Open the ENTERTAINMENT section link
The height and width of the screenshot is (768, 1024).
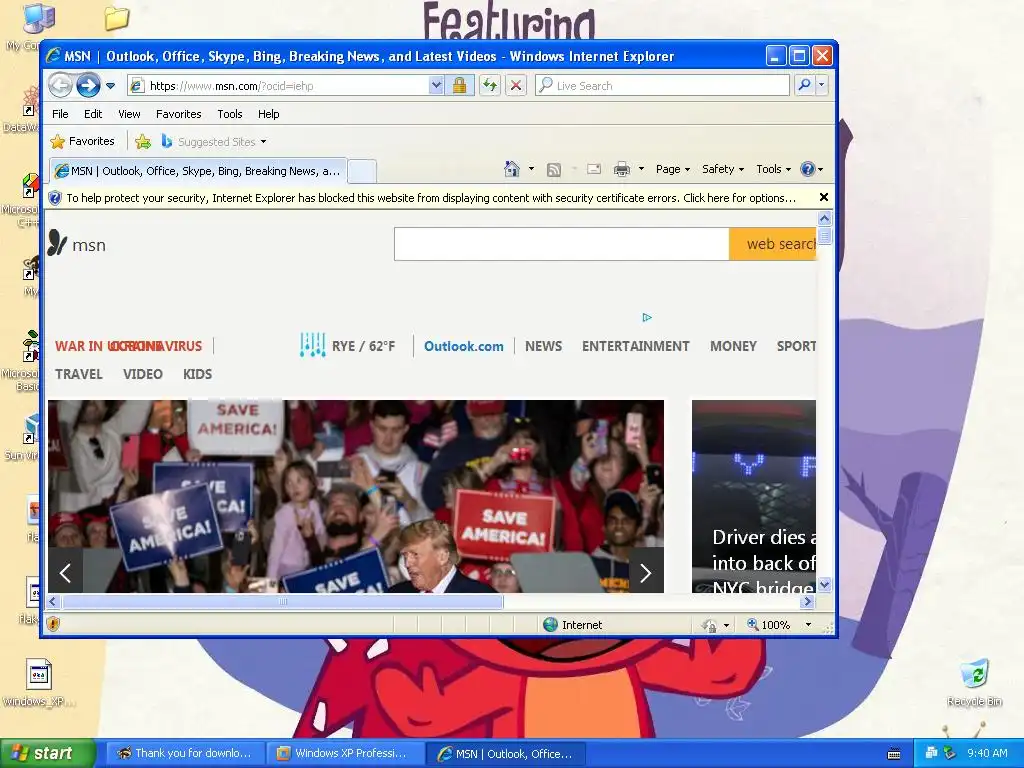pyautogui.click(x=635, y=346)
